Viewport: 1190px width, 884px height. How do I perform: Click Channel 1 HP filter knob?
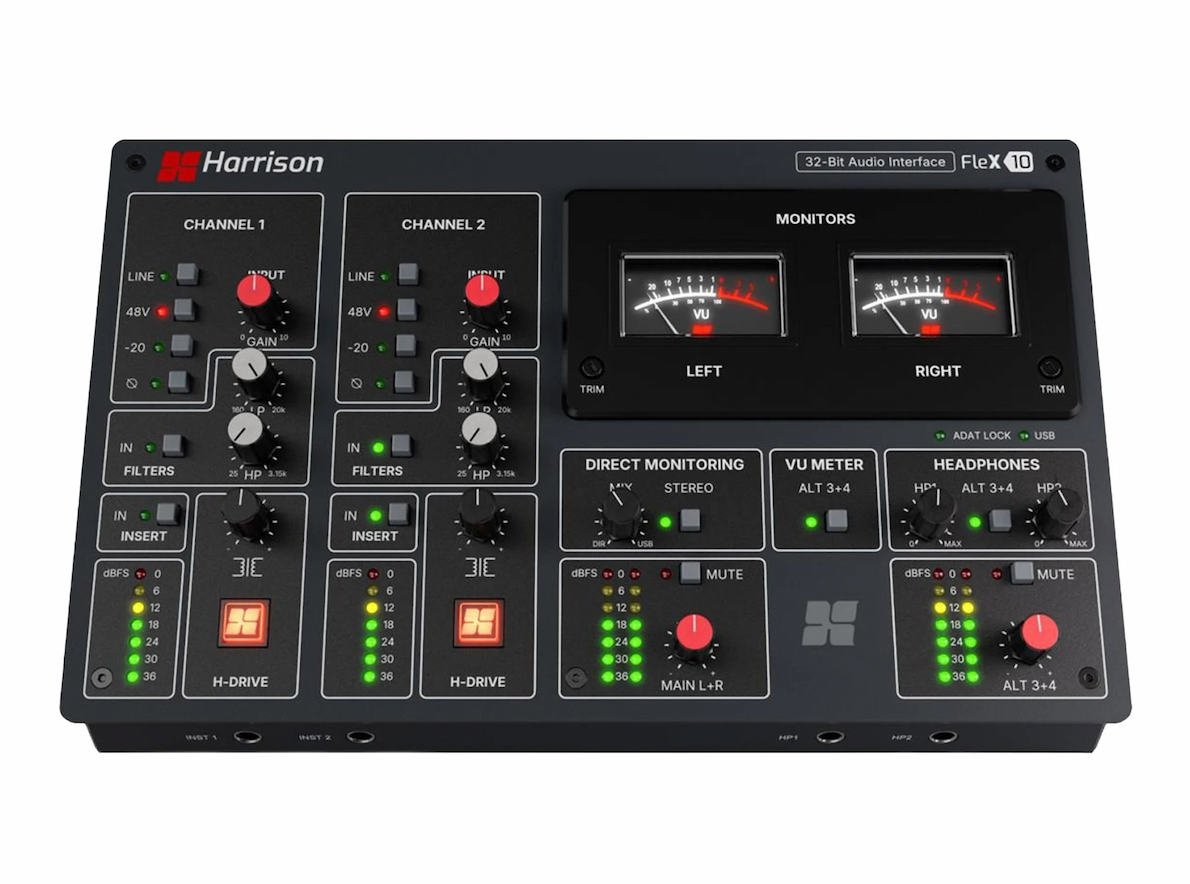point(247,436)
